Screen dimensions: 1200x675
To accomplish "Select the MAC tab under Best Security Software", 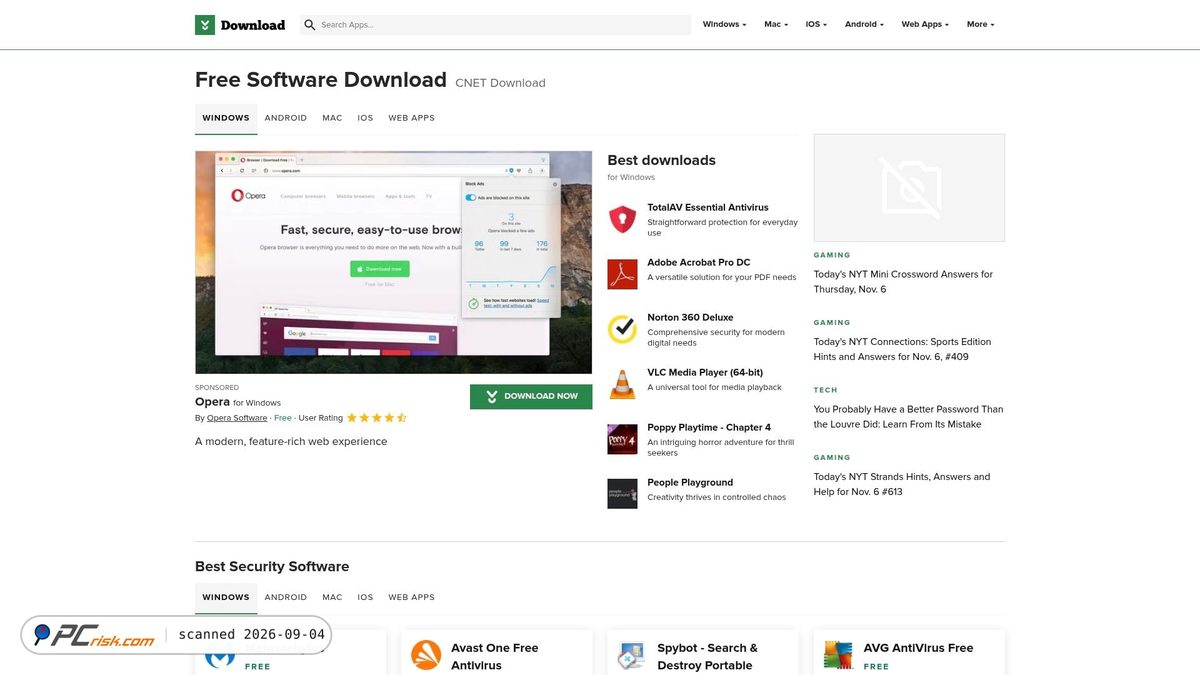I will [332, 597].
